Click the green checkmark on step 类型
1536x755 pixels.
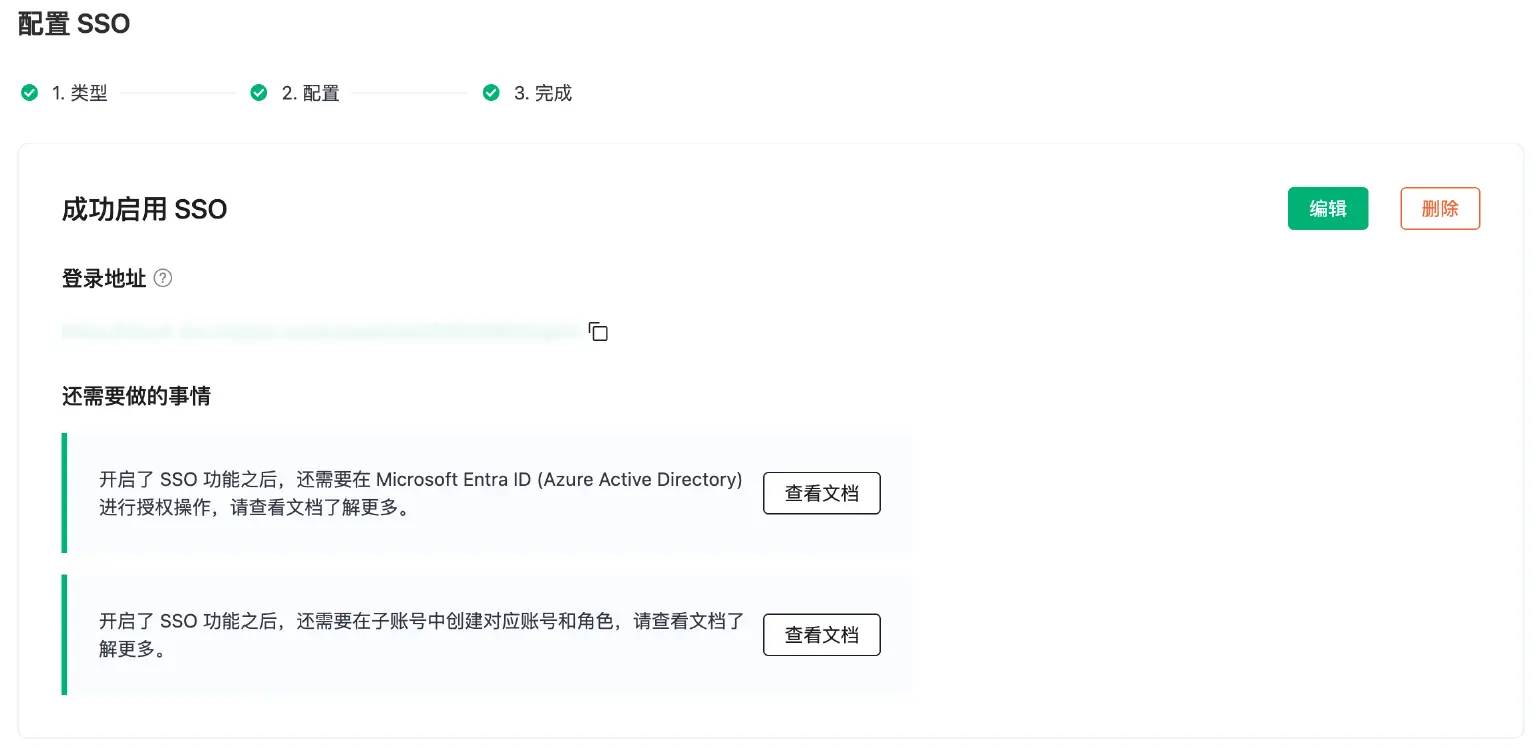29,92
